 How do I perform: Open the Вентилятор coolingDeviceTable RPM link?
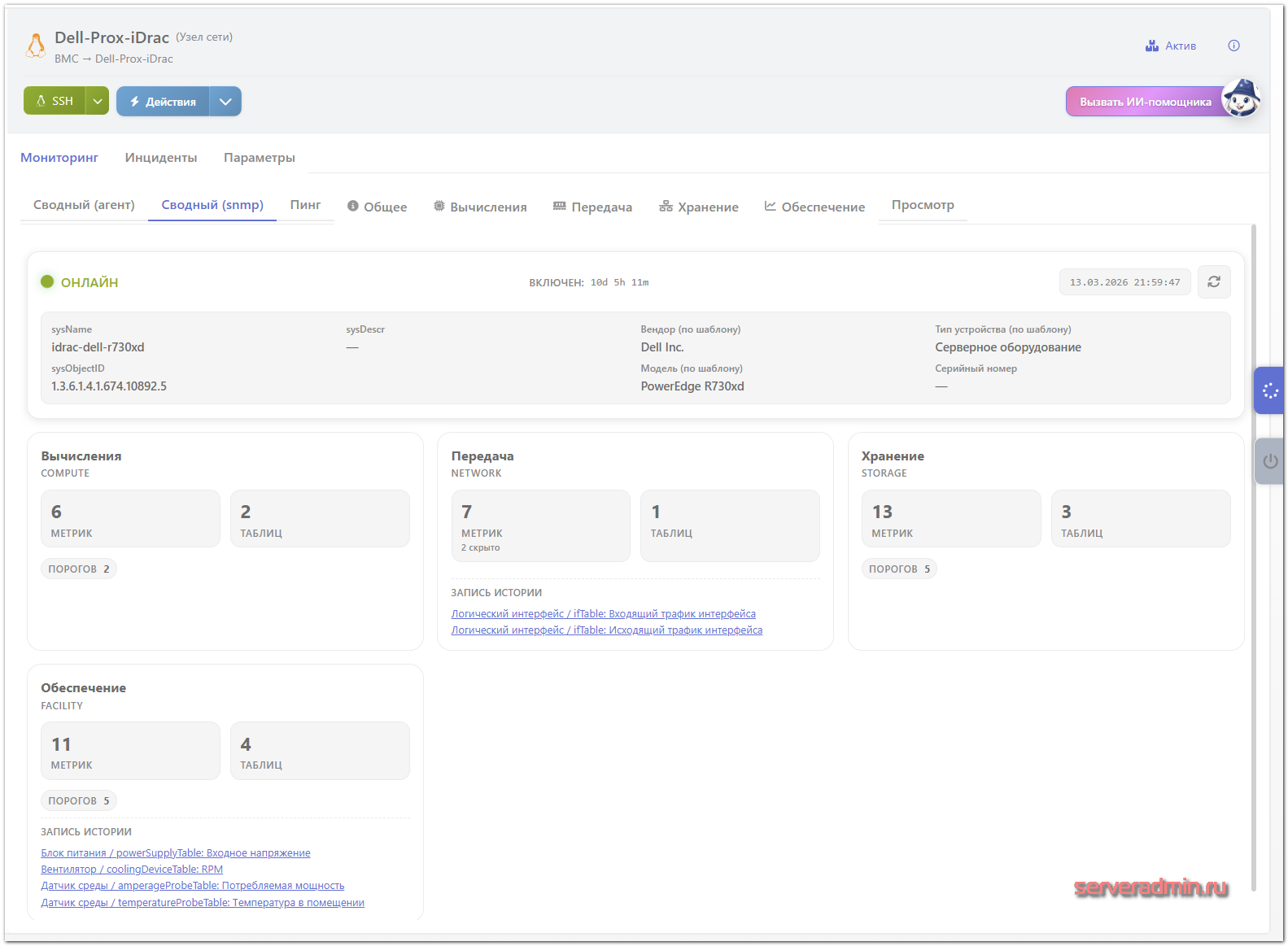[x=132, y=870]
